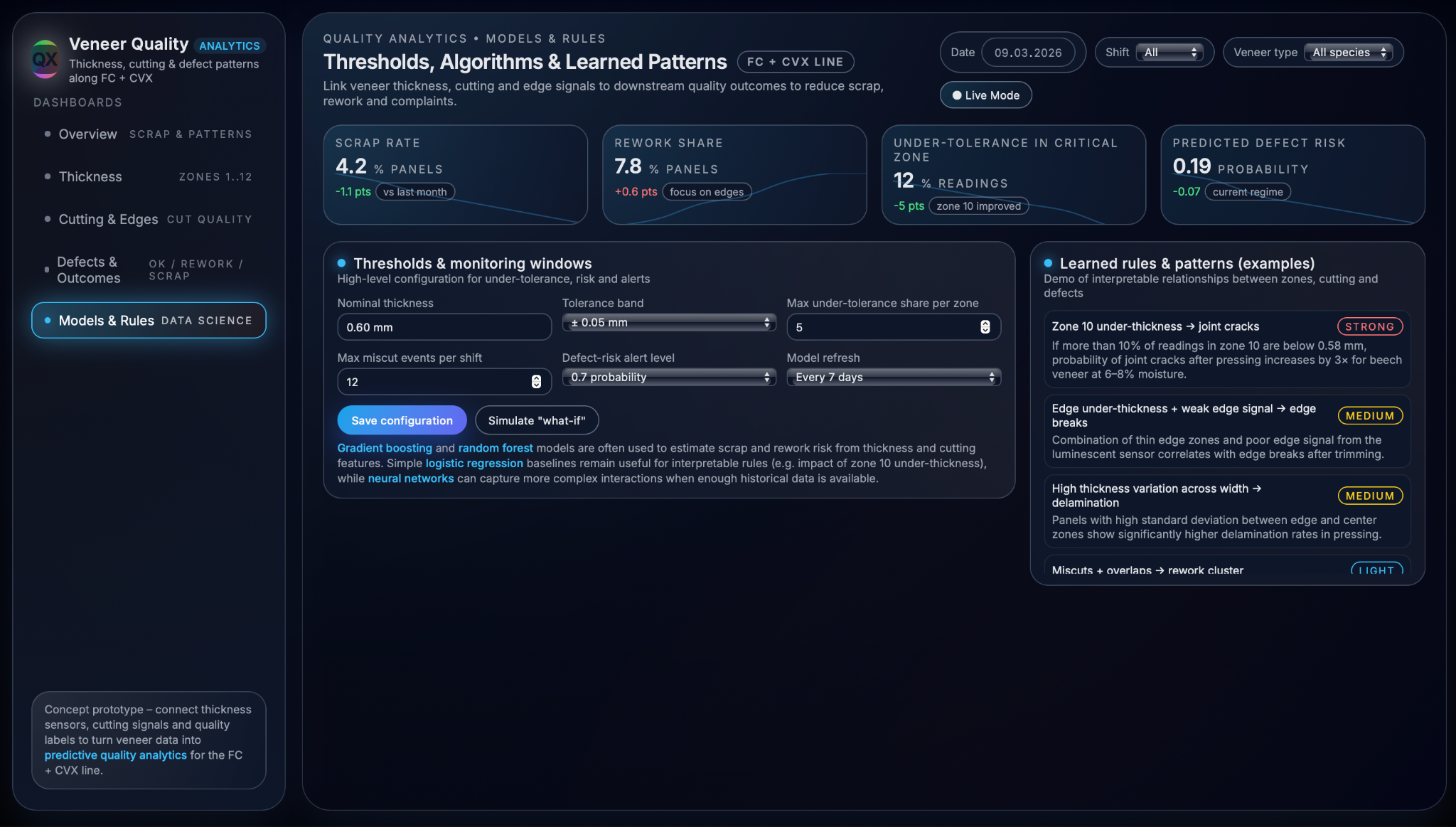Go to the Thickness dashboard
This screenshot has height=827, width=1456.
(90, 177)
